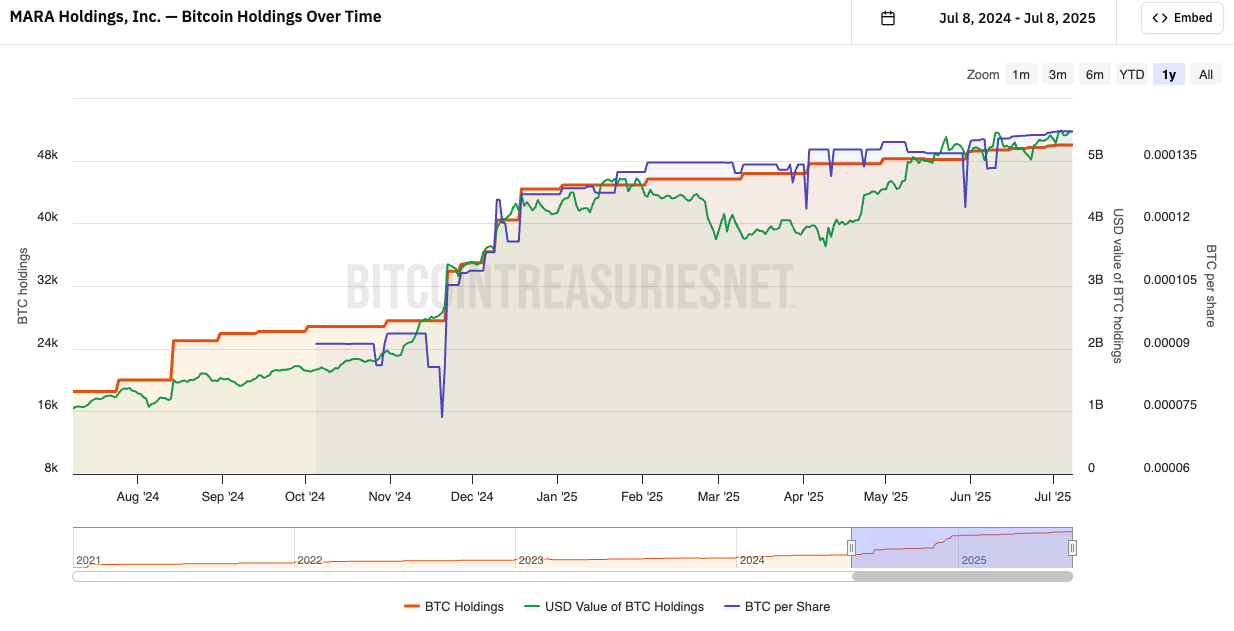The image size is (1234, 631).
Task: Select the 3m zoom range
Action: click(x=1057, y=74)
